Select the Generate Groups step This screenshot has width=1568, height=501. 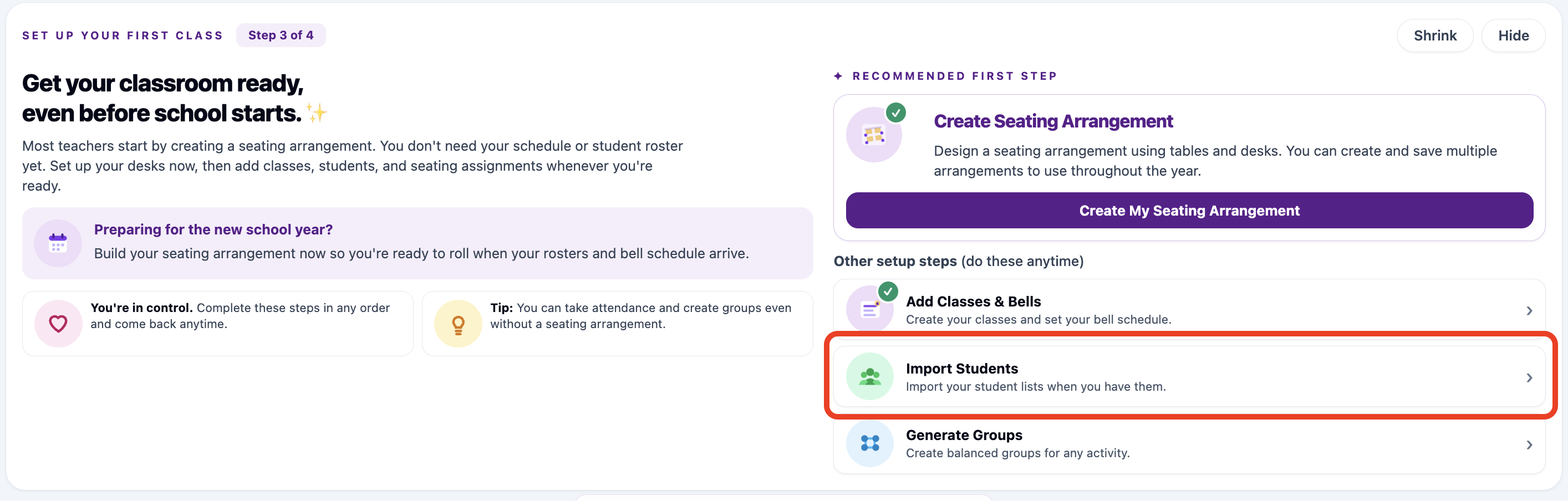pyautogui.click(x=1189, y=444)
